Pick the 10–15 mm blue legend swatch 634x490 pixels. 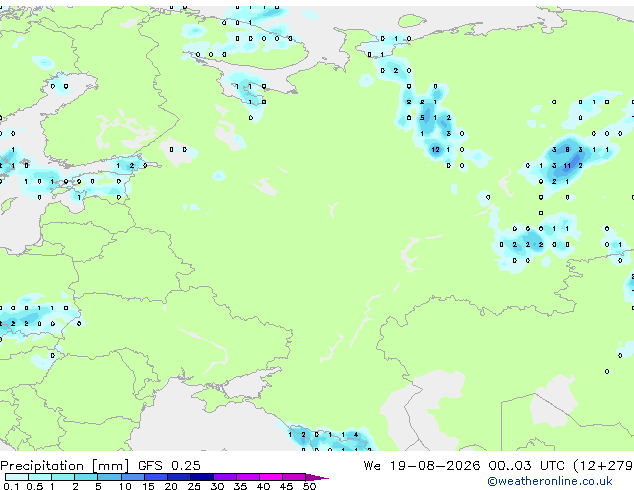coord(133,477)
